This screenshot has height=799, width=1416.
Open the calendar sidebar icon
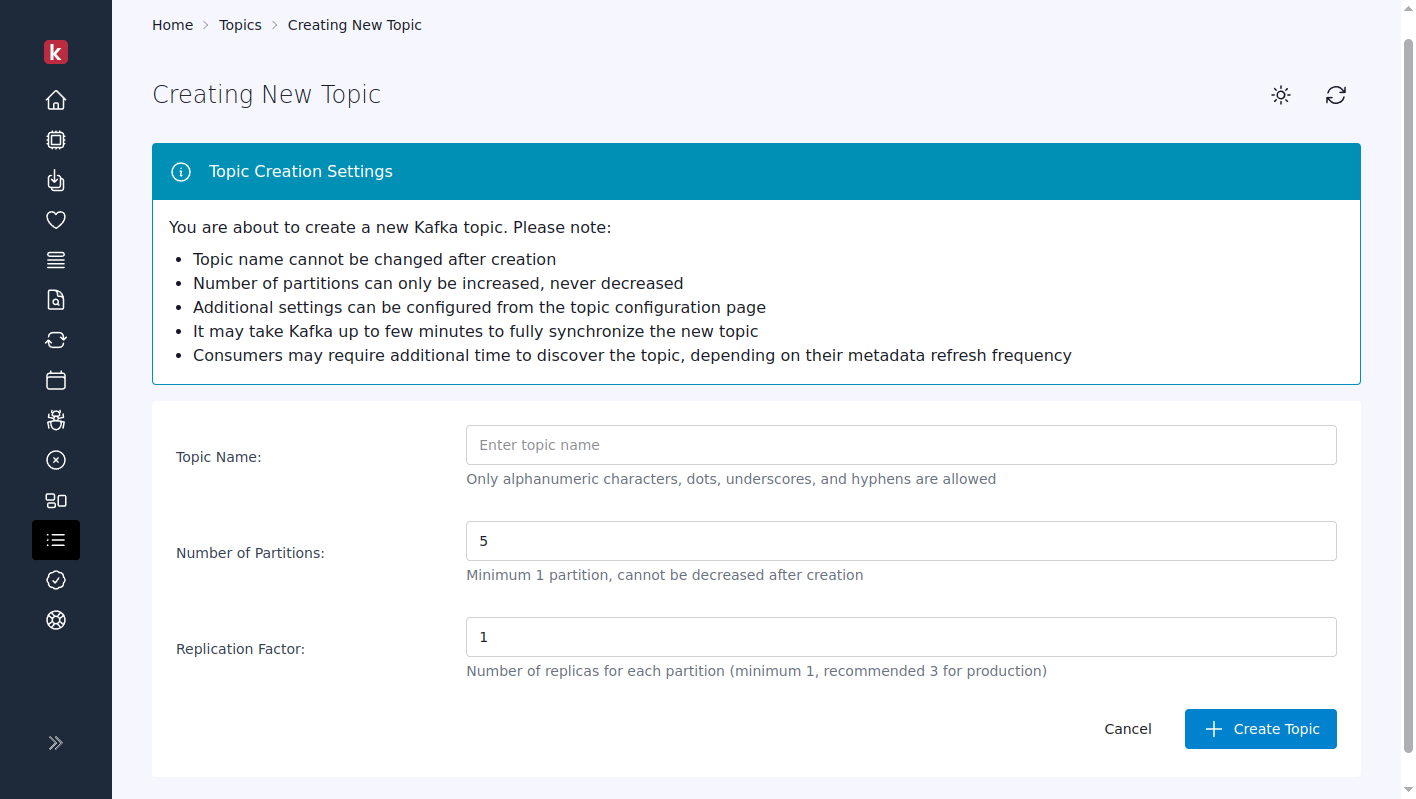point(56,380)
